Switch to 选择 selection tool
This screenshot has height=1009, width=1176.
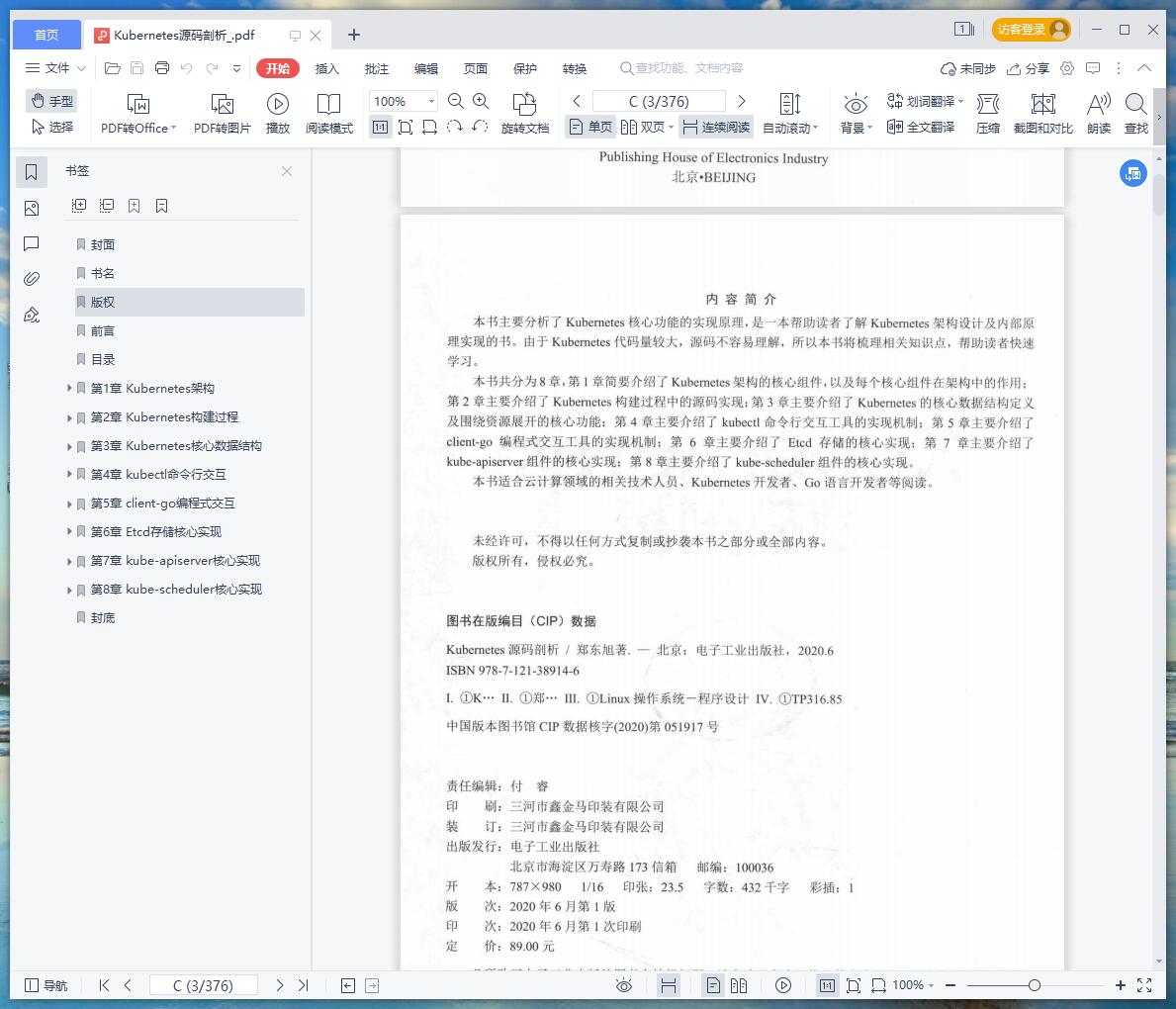click(51, 127)
